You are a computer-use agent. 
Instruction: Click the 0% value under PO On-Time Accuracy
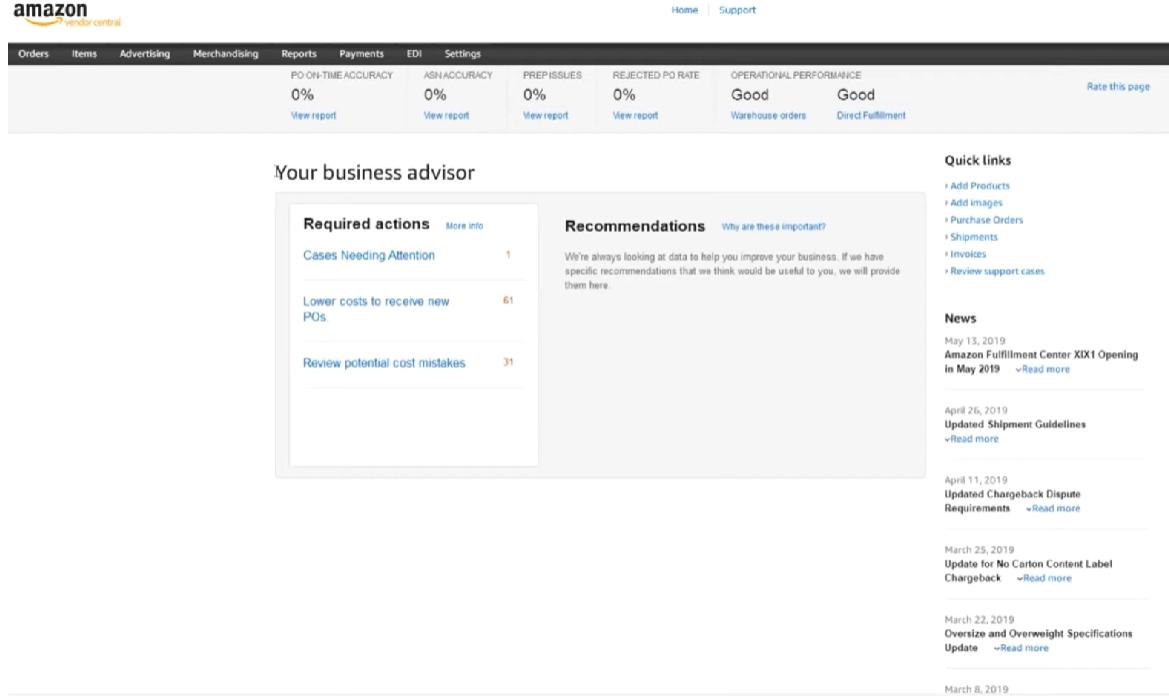(x=302, y=95)
